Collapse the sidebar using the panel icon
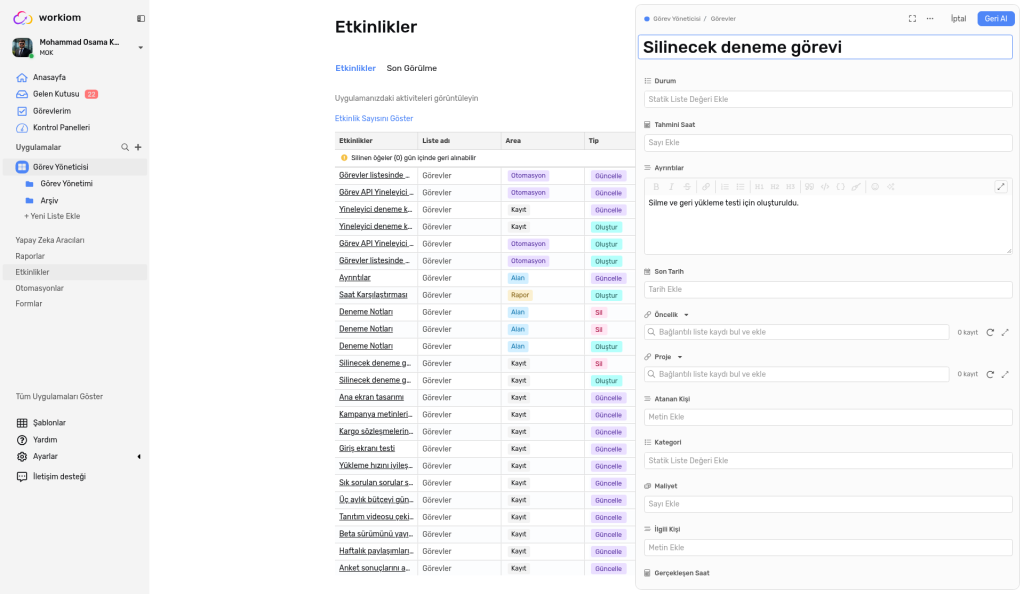The width and height of the screenshot is (1024, 594). [140, 18]
